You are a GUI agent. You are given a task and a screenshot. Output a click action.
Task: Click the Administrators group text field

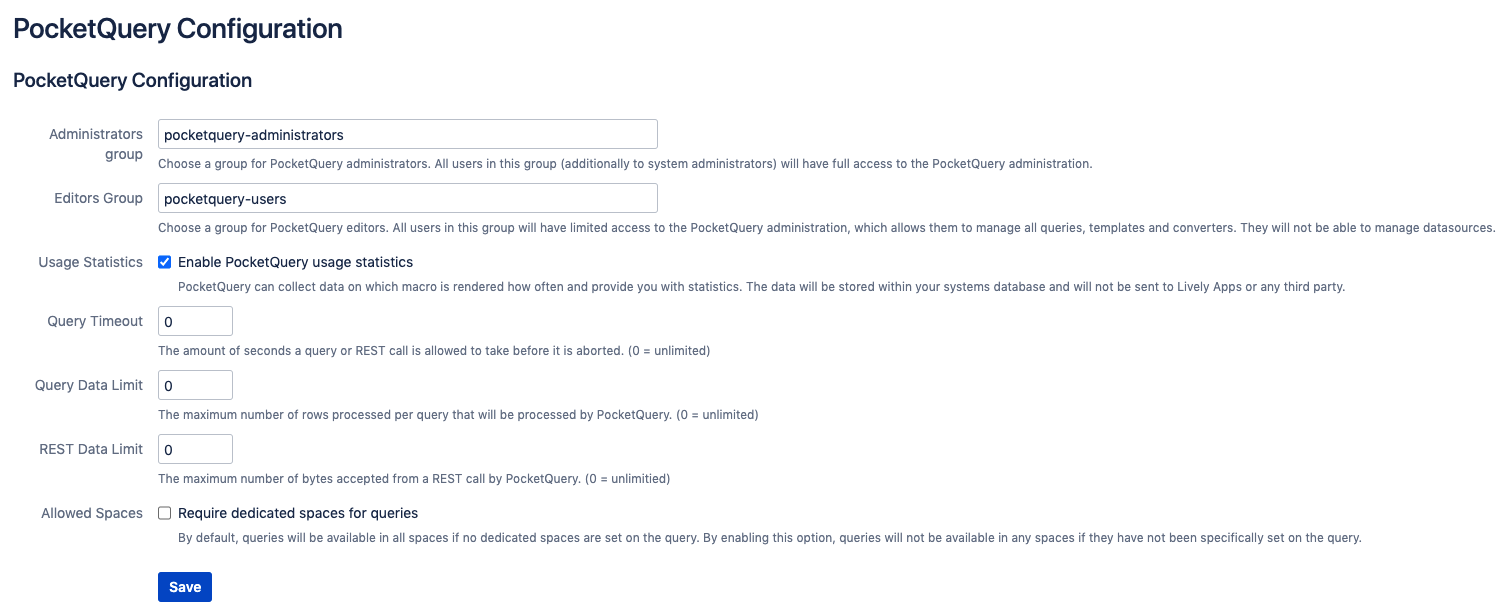point(407,134)
